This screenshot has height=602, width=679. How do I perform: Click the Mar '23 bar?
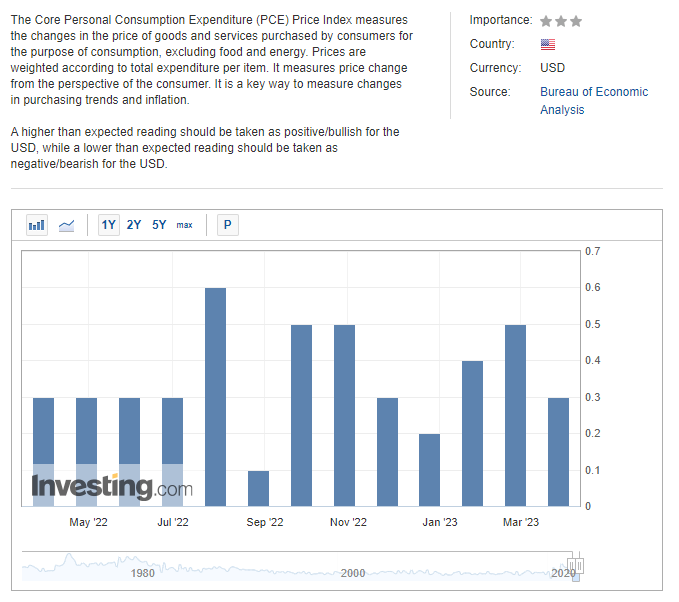click(x=515, y=415)
